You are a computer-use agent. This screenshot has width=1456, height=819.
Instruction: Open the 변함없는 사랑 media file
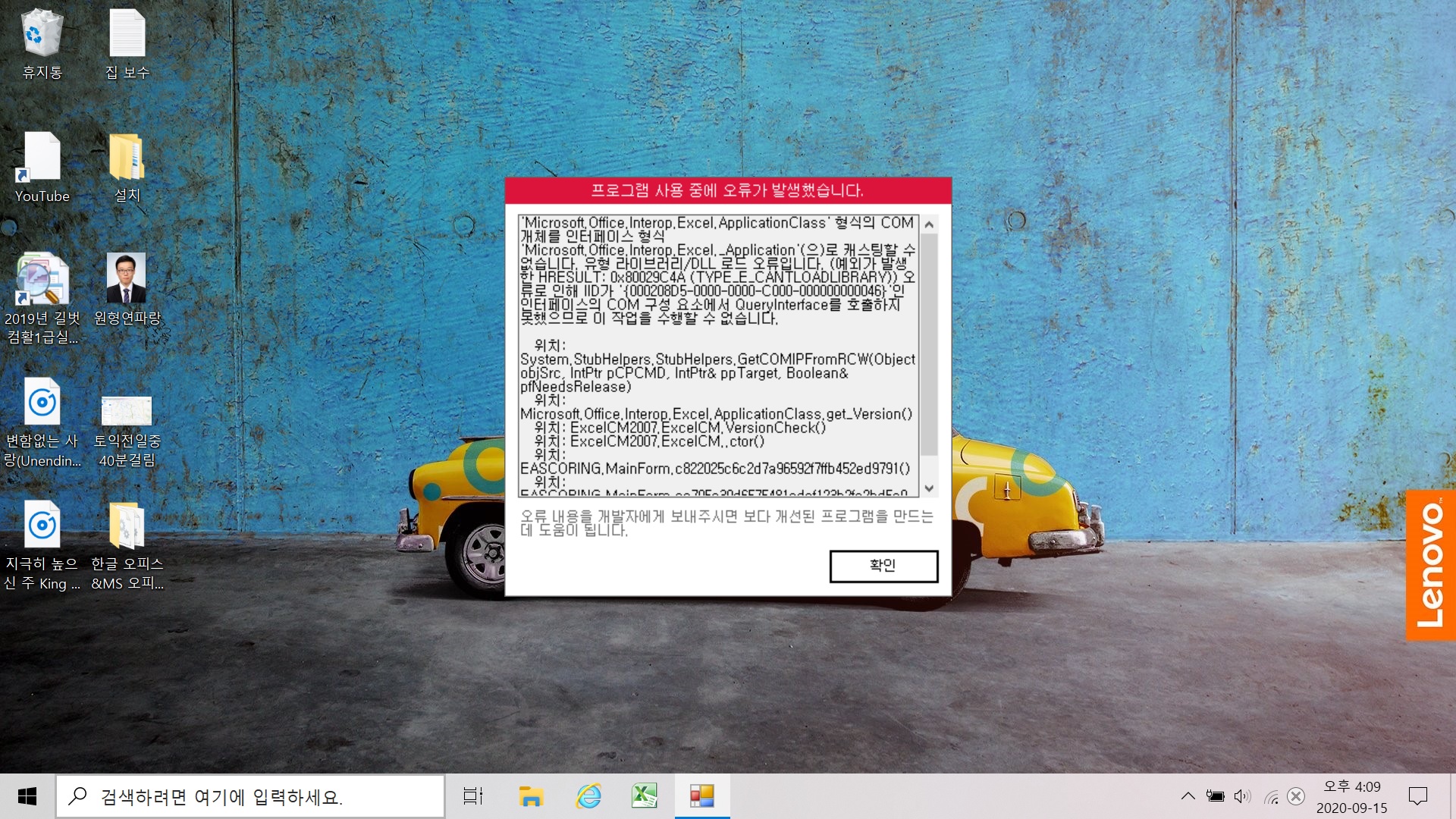[42, 402]
